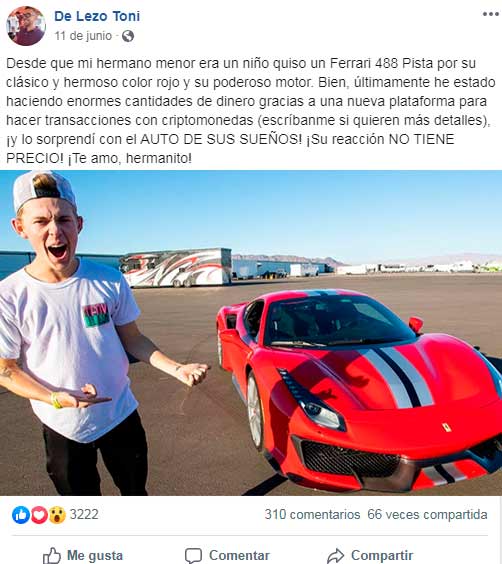Click the speech bubble comment icon
The height and width of the screenshot is (564, 502).
[193, 556]
